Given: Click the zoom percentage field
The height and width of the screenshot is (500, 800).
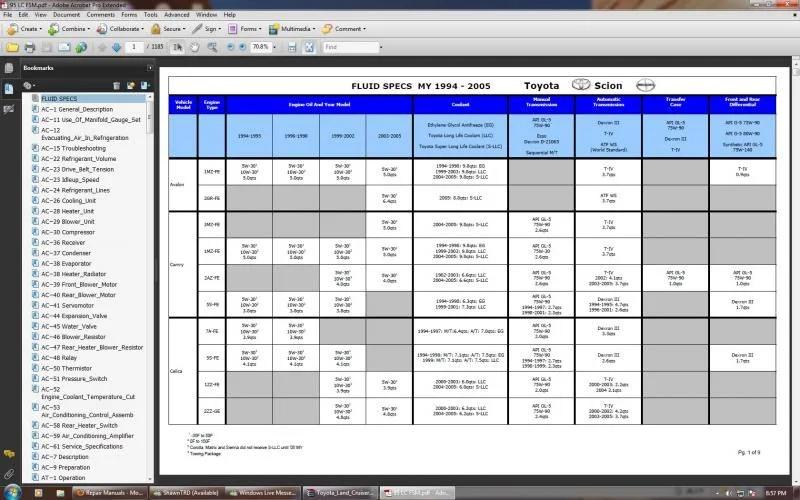Looking at the screenshot, I should coord(260,47).
